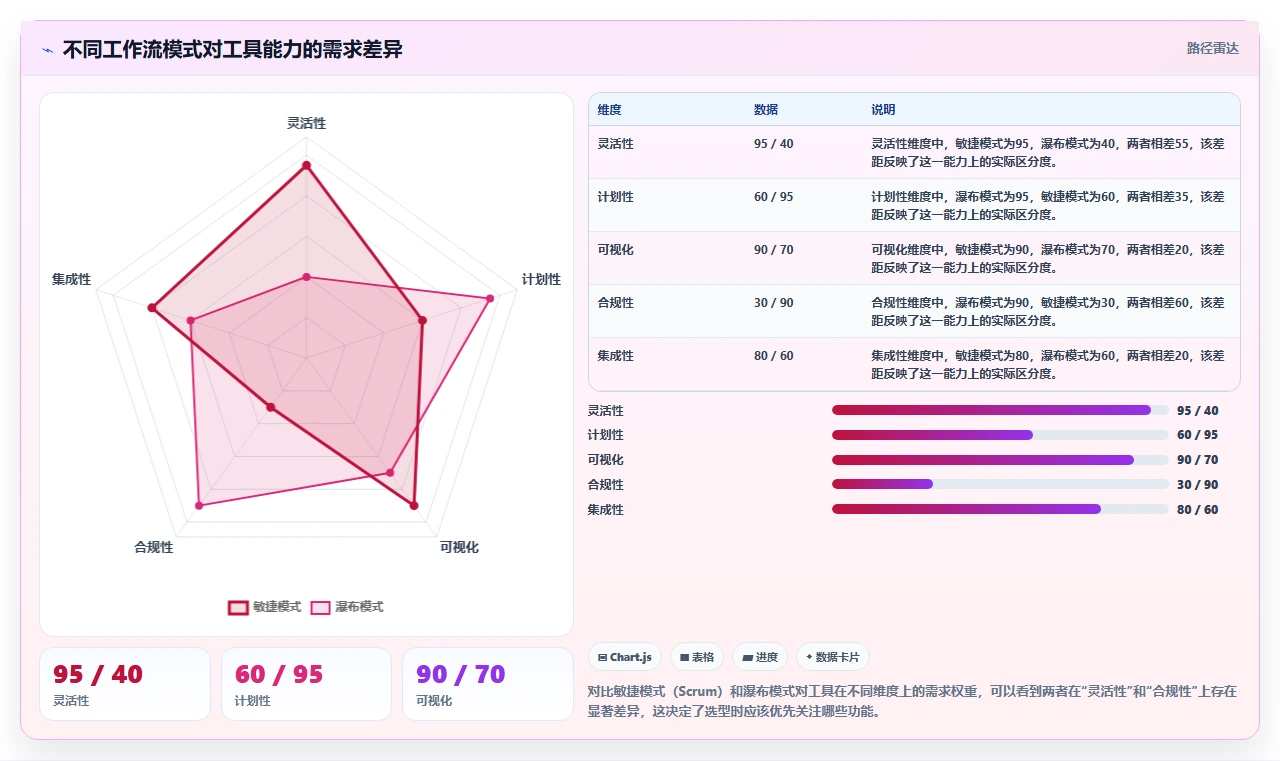Screen dimensions: 1280x761
Task: Select the 数据卡片 tag chip
Action: pos(833,657)
